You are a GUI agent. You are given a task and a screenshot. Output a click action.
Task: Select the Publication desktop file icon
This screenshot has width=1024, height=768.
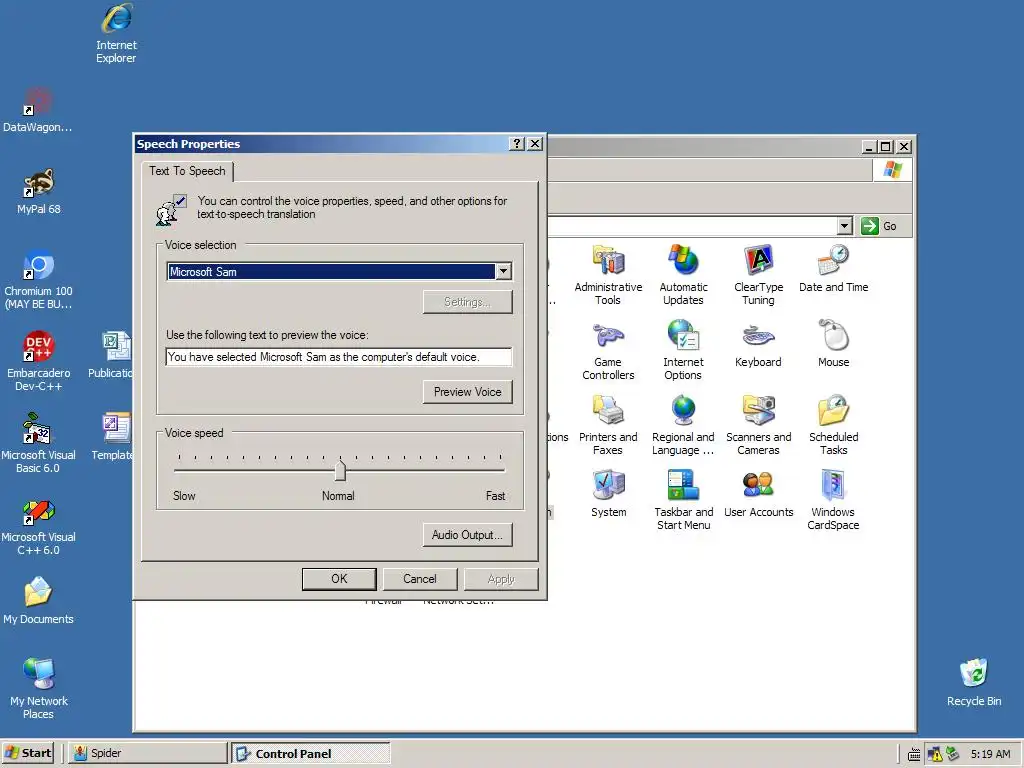pos(110,355)
